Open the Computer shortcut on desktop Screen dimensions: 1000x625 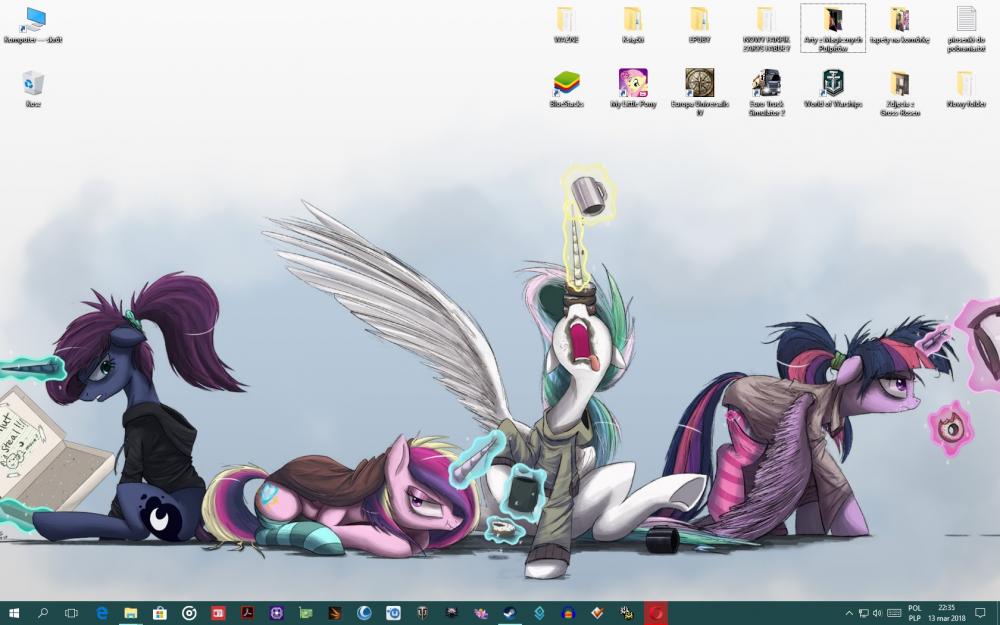(33, 20)
